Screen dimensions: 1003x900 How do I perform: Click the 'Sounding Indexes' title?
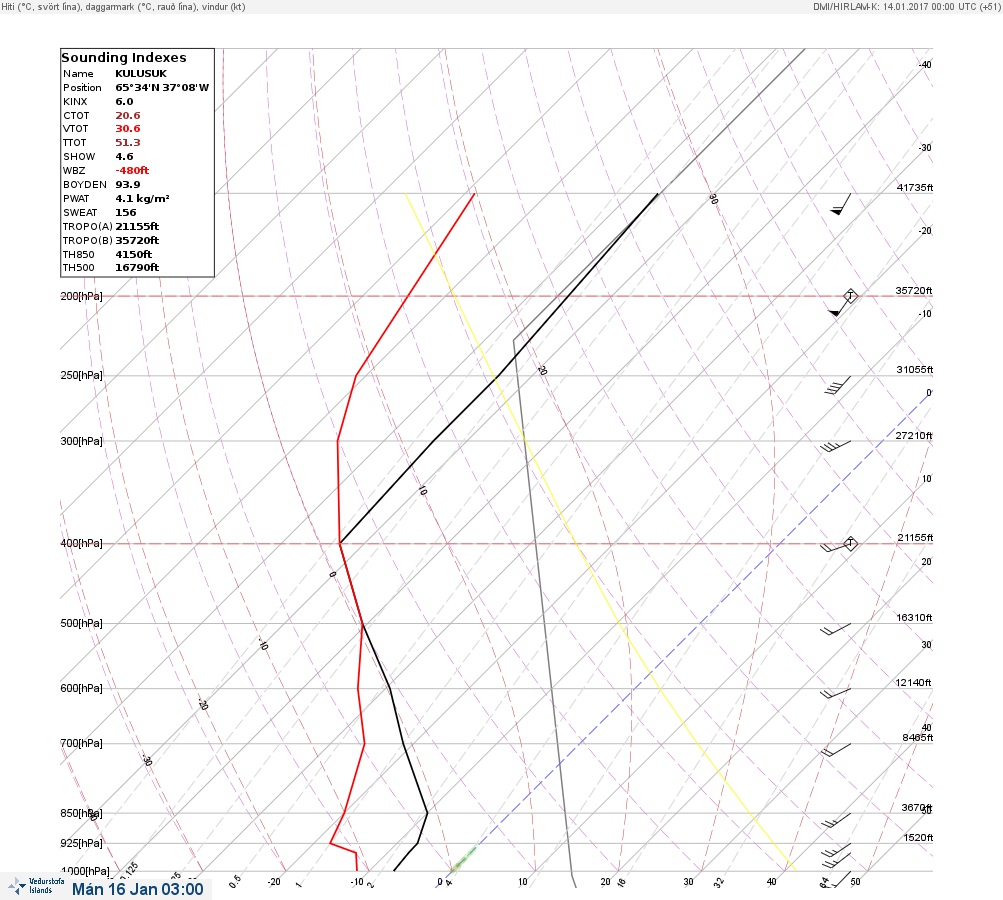[123, 58]
